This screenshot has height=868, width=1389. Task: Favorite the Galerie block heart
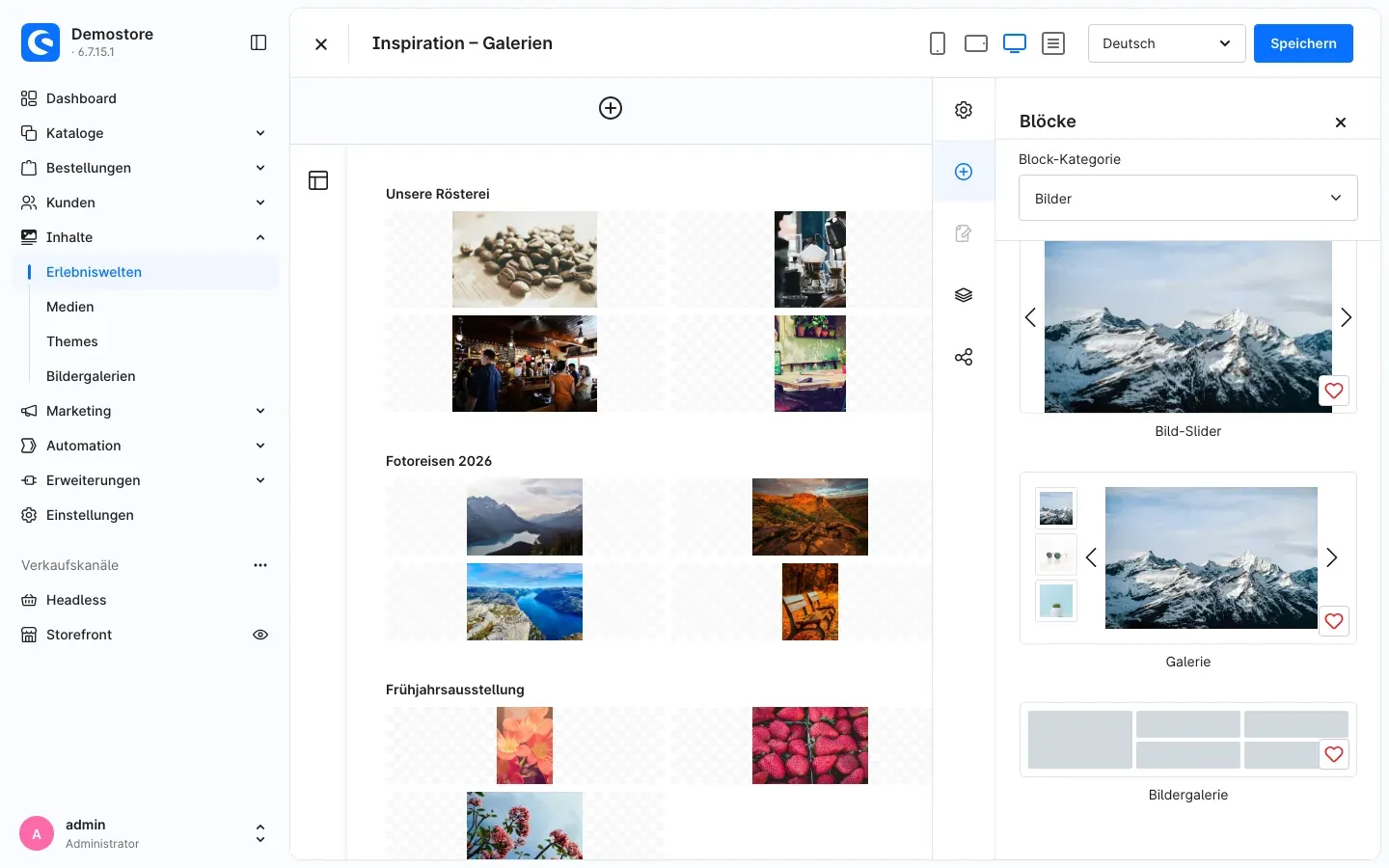[1334, 621]
